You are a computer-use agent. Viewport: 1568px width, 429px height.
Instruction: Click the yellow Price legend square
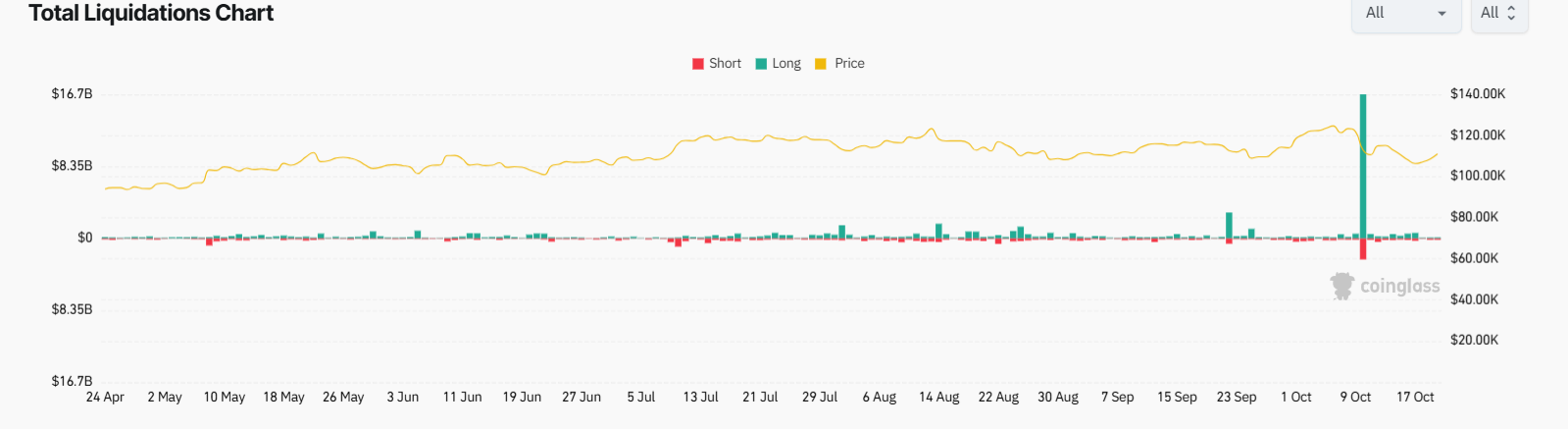tap(821, 64)
